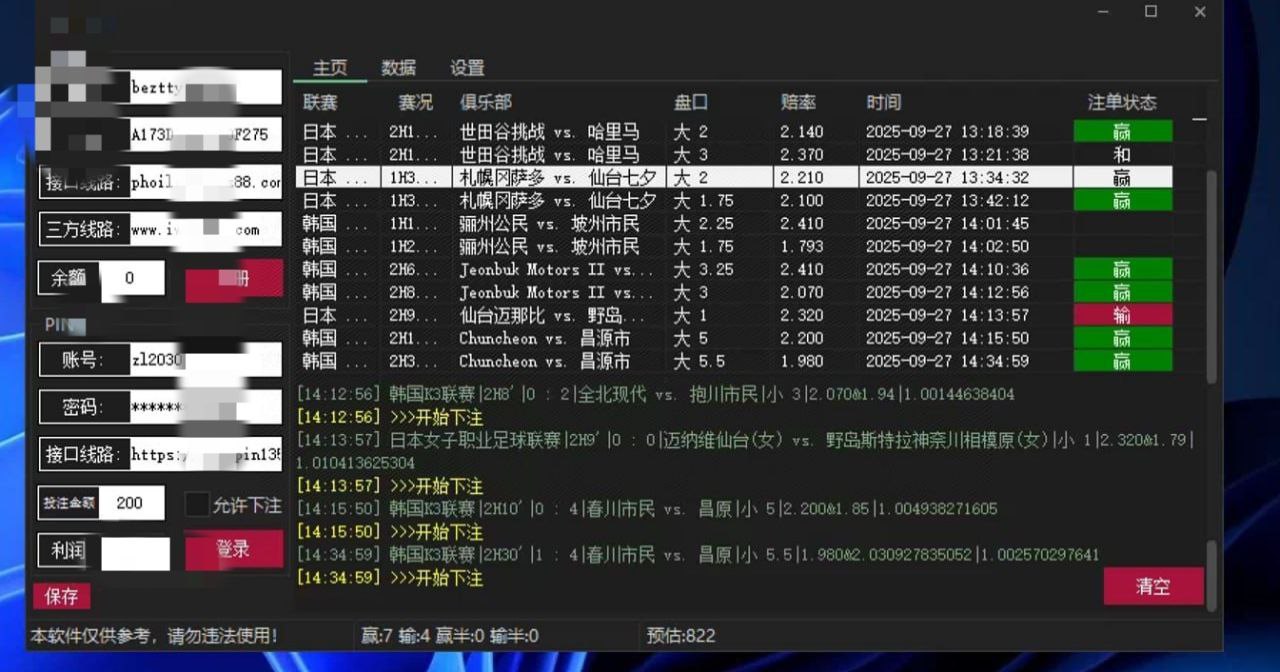
Task: Select the 主页 tab
Action: (x=330, y=69)
